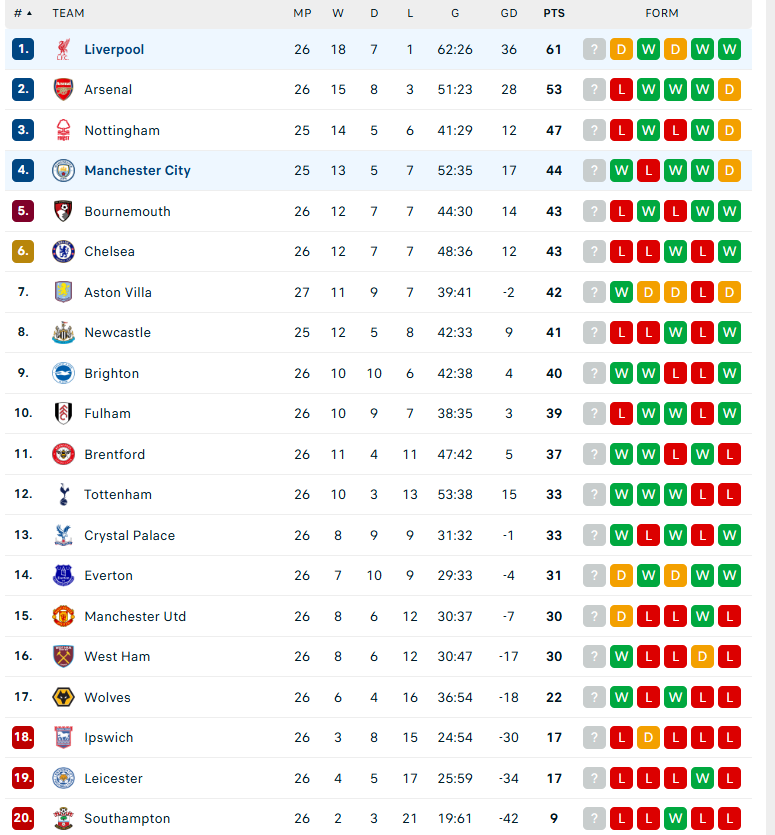The height and width of the screenshot is (835, 775).
Task: Click the Arsenal club crest icon
Action: coord(63,89)
